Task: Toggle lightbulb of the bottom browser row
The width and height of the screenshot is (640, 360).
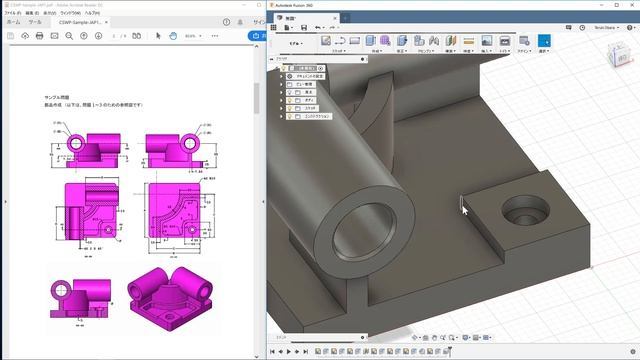Action: click(x=290, y=116)
